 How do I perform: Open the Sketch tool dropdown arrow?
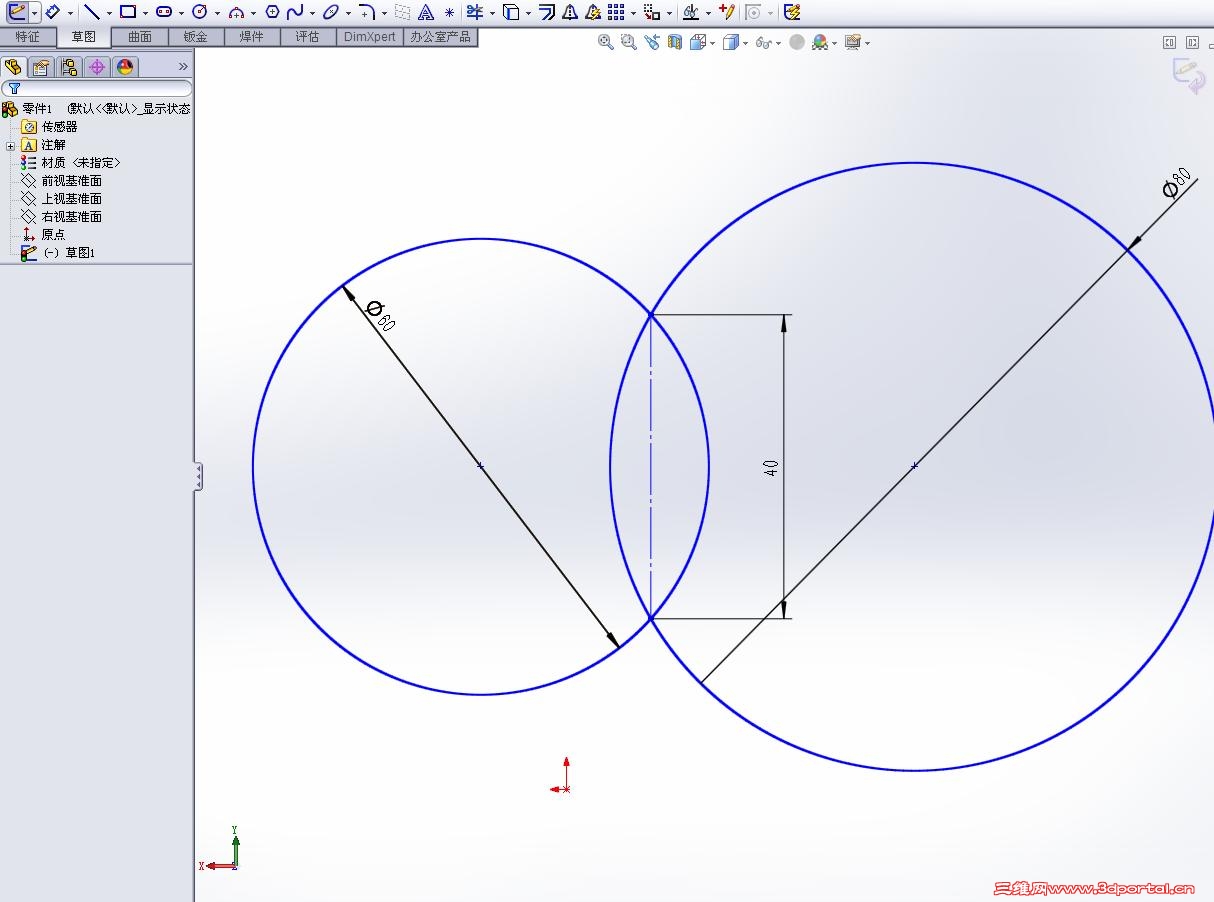[x=35, y=13]
